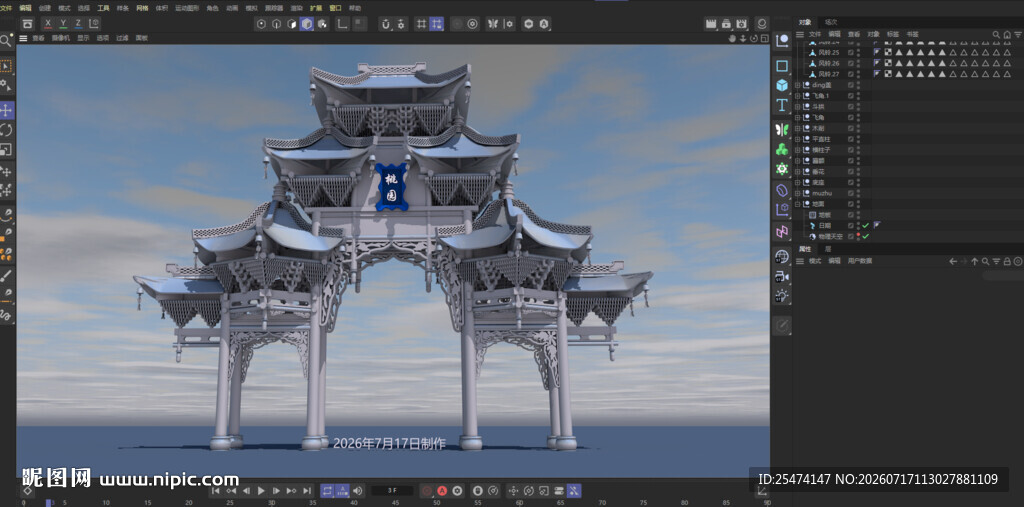Toggle the timeline sound speaker

click(358, 491)
